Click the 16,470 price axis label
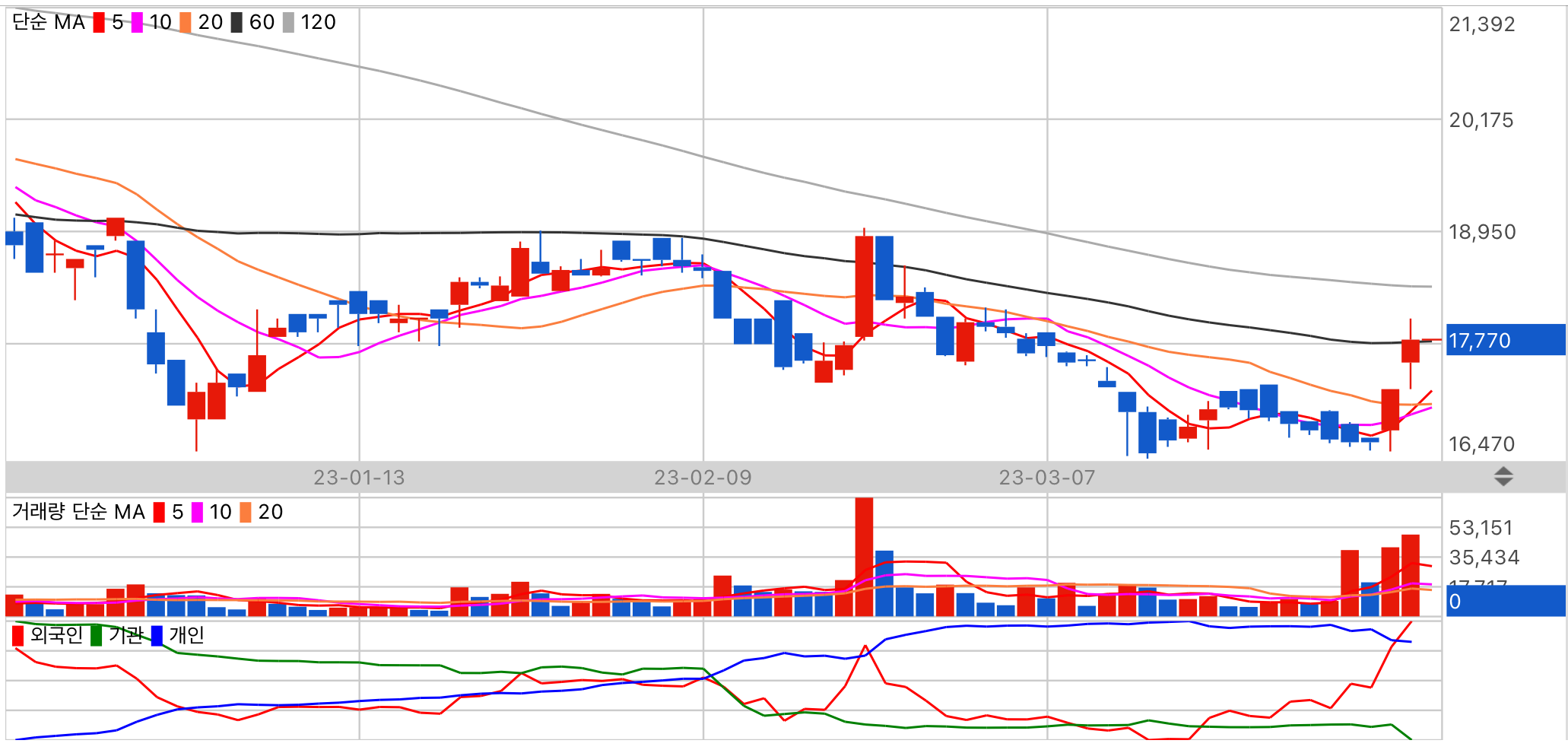The width and height of the screenshot is (1568, 753). [1481, 444]
